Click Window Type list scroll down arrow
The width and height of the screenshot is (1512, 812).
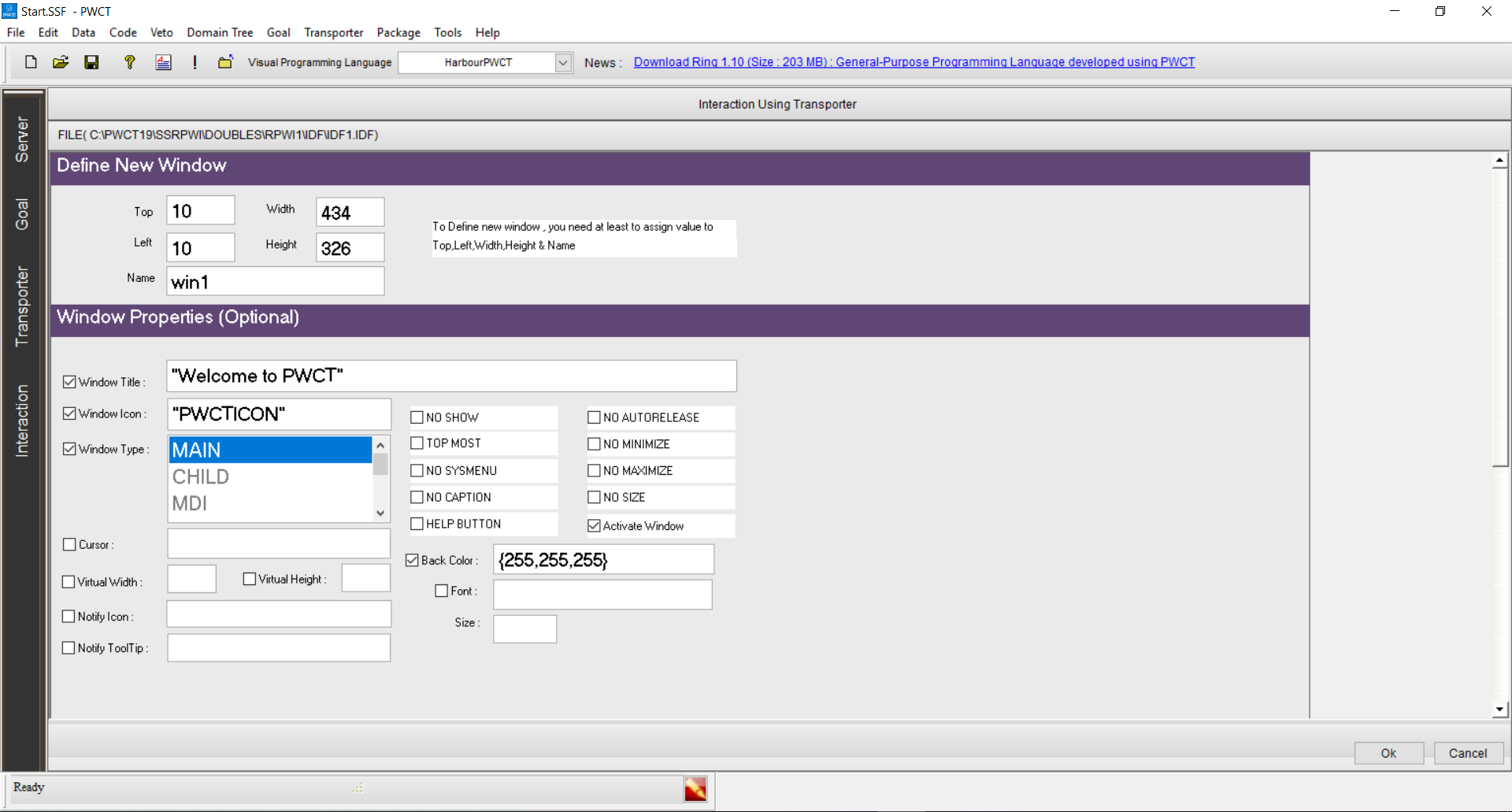(380, 513)
